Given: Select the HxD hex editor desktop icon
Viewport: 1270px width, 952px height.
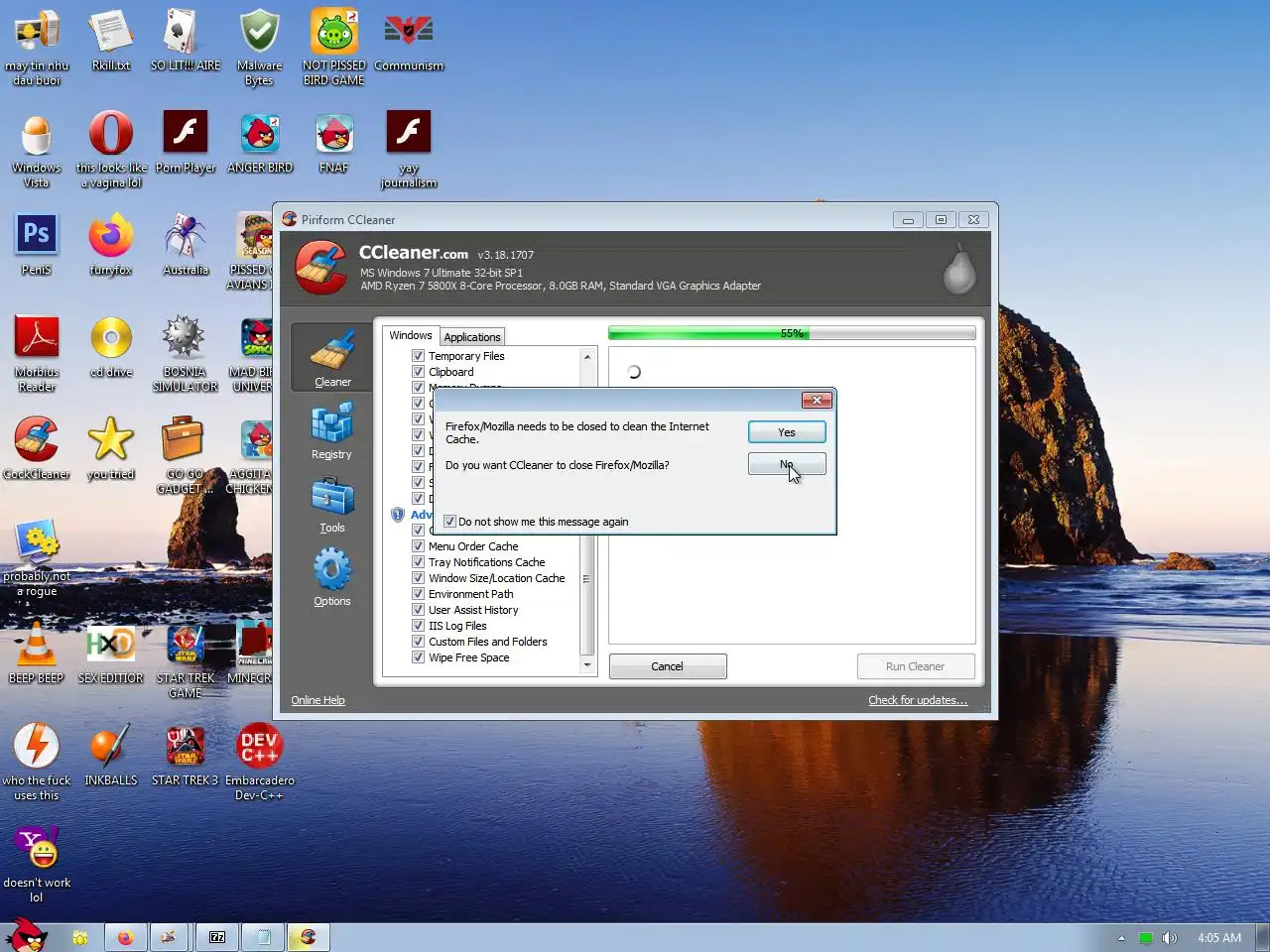Looking at the screenshot, I should pyautogui.click(x=111, y=653).
